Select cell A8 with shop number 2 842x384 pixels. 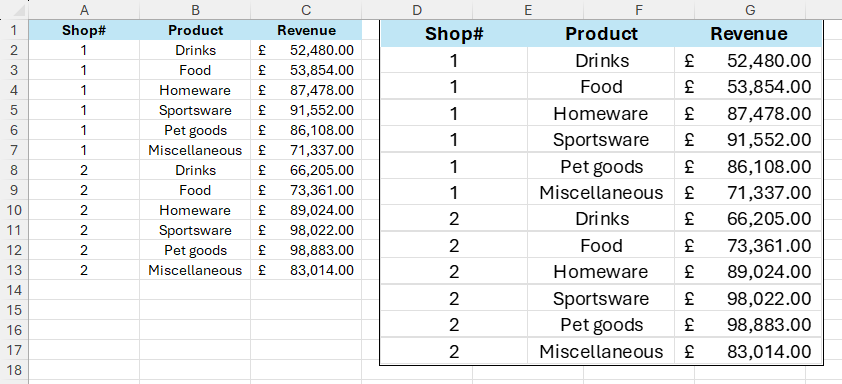[x=84, y=170]
